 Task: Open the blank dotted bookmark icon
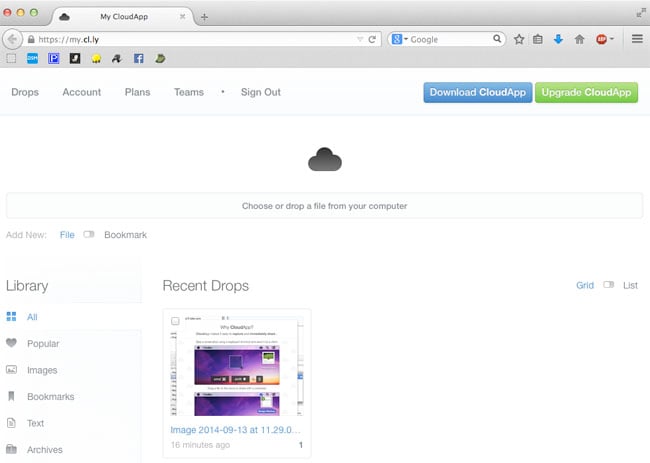click(11, 58)
